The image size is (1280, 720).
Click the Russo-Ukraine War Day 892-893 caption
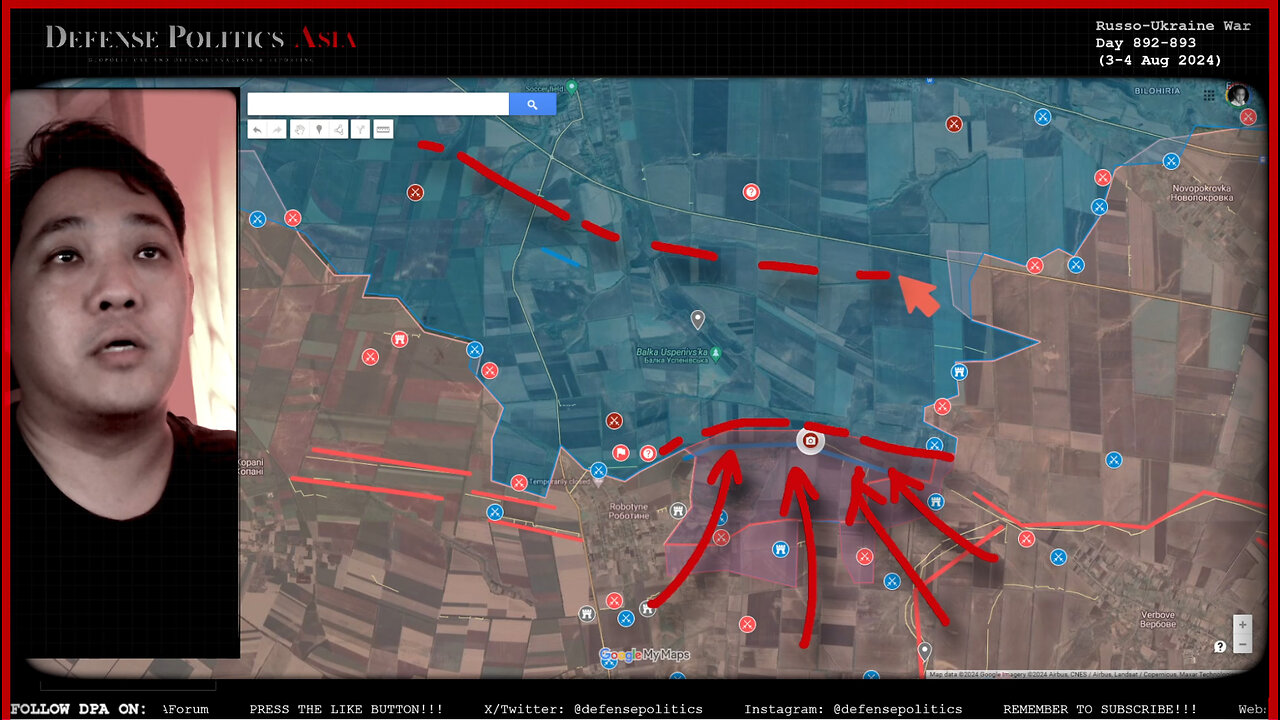[1173, 43]
